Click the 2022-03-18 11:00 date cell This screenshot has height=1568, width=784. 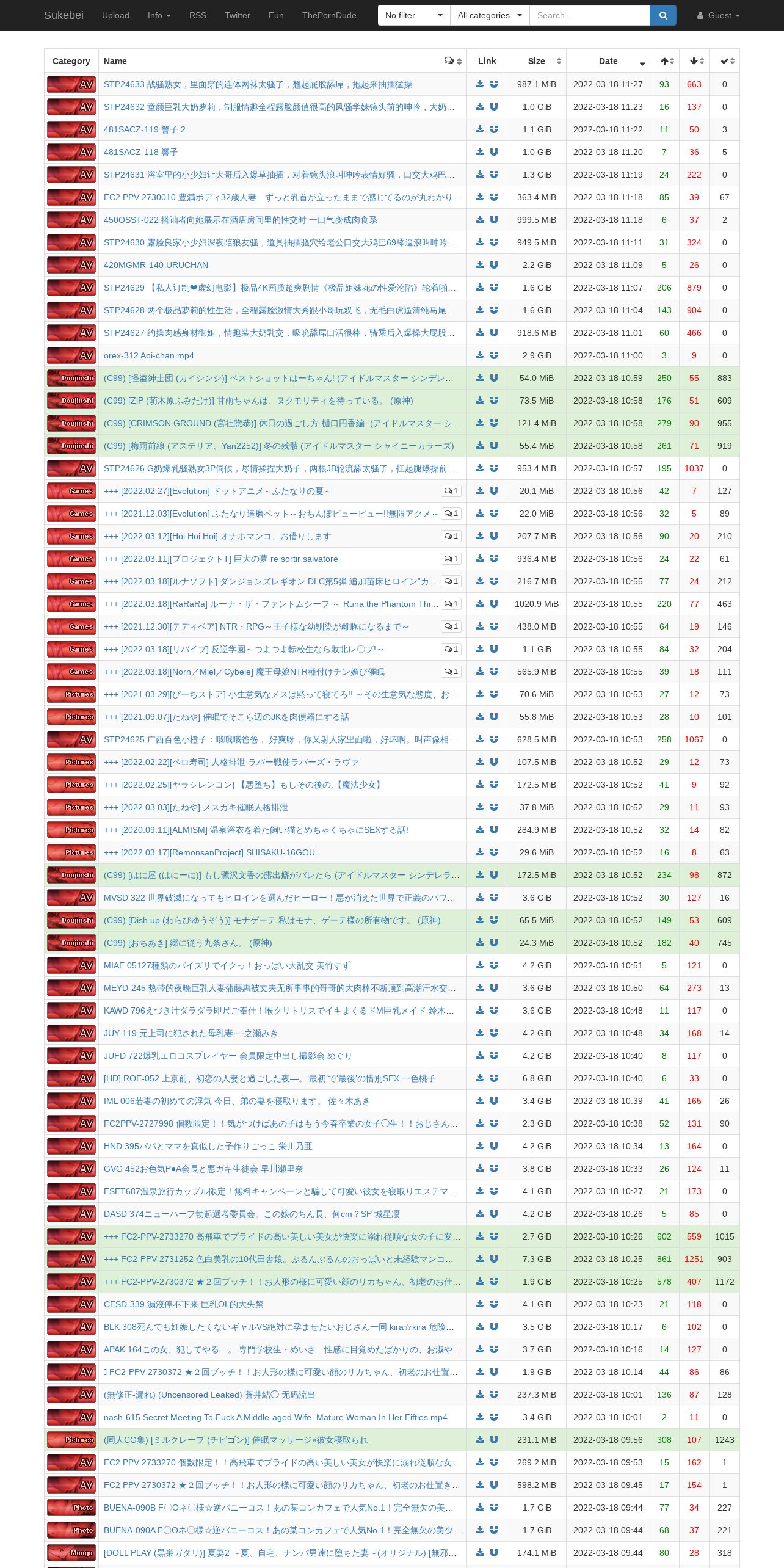[608, 355]
